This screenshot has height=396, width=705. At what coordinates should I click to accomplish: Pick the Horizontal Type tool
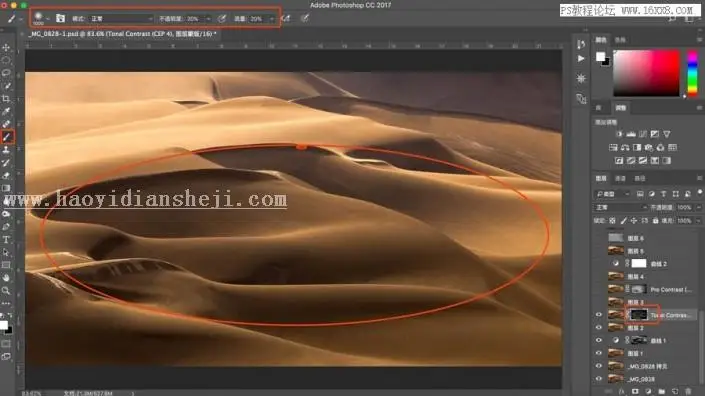[x=6, y=240]
